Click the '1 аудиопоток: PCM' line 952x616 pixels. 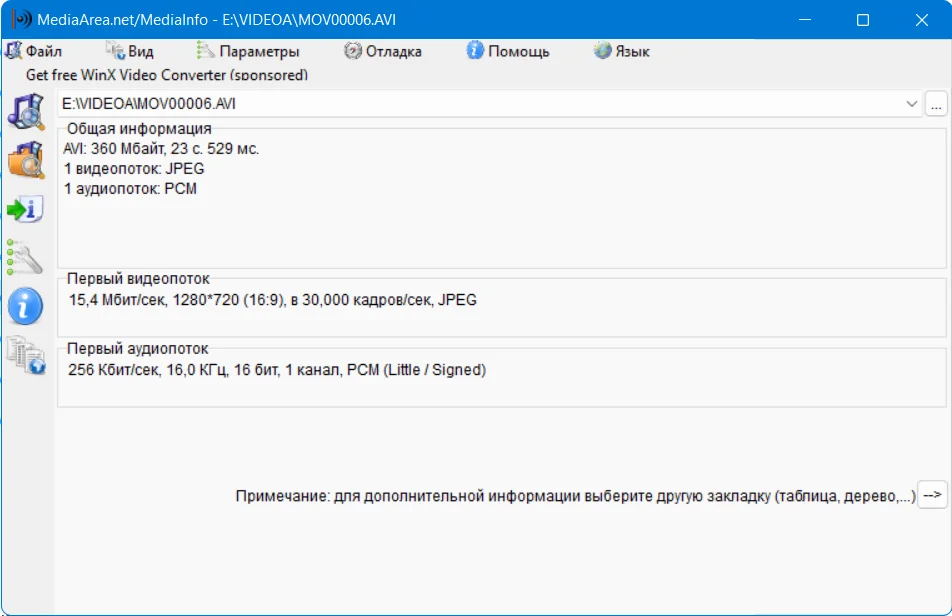point(130,189)
